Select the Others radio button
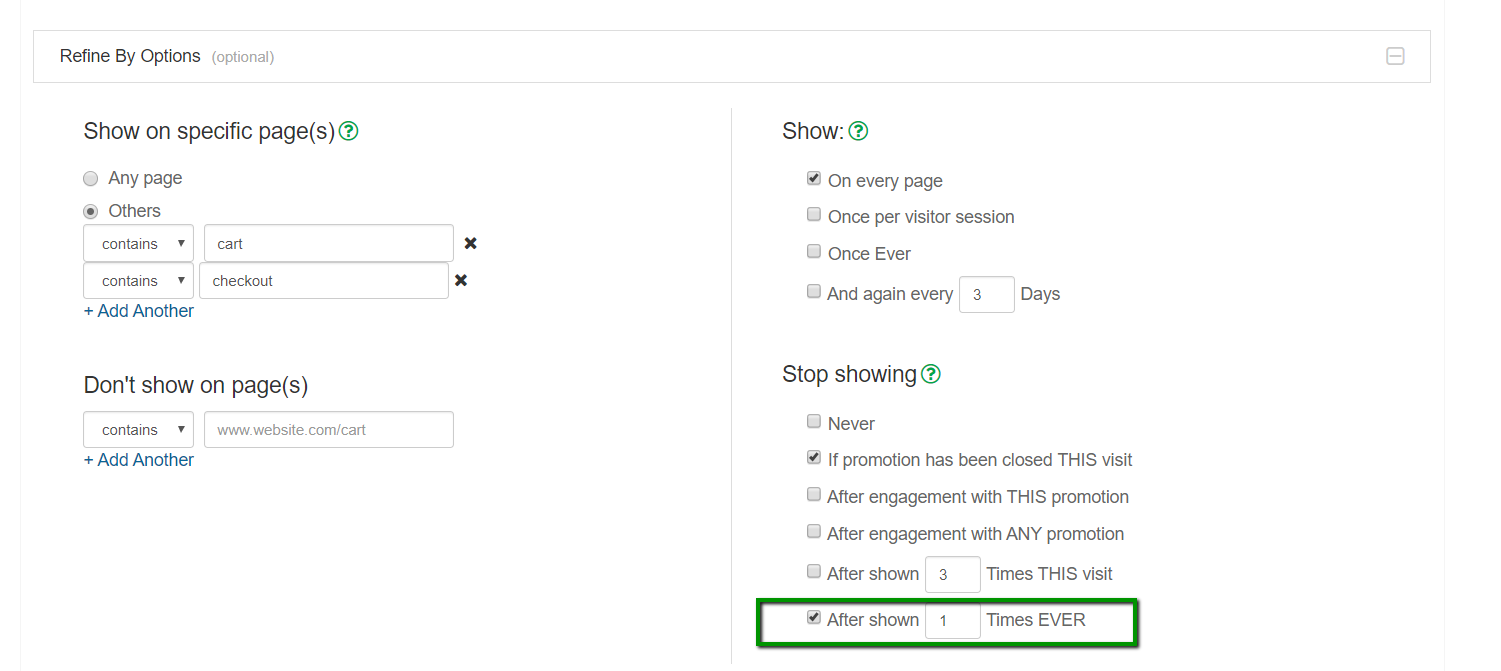1501x671 pixels. point(91,211)
